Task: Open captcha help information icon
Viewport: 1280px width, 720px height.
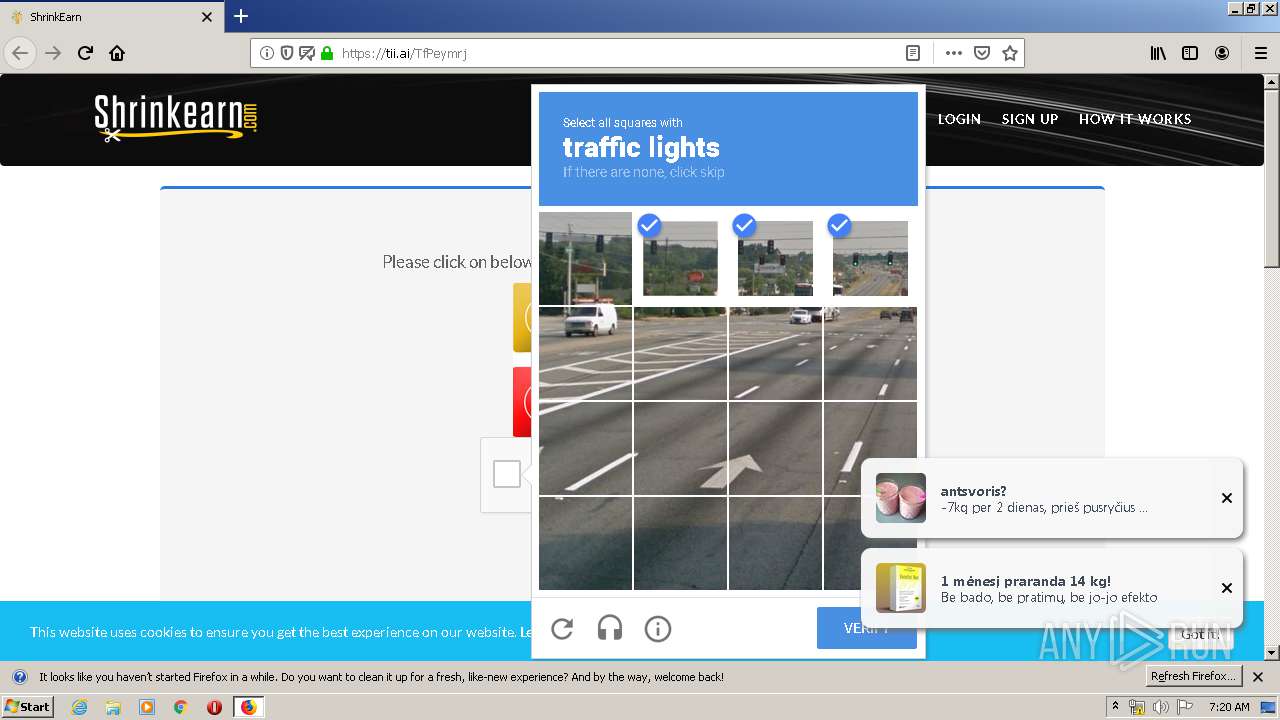Action: 658,628
